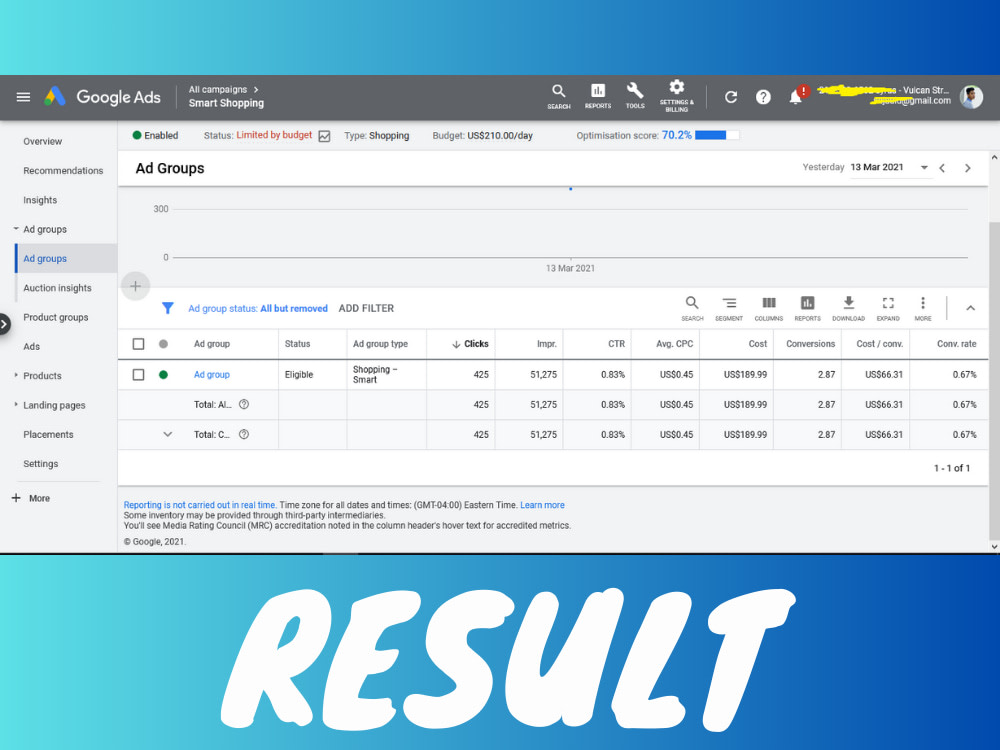The width and height of the screenshot is (1000, 750).
Task: Open table Reports icon
Action: coord(807,308)
